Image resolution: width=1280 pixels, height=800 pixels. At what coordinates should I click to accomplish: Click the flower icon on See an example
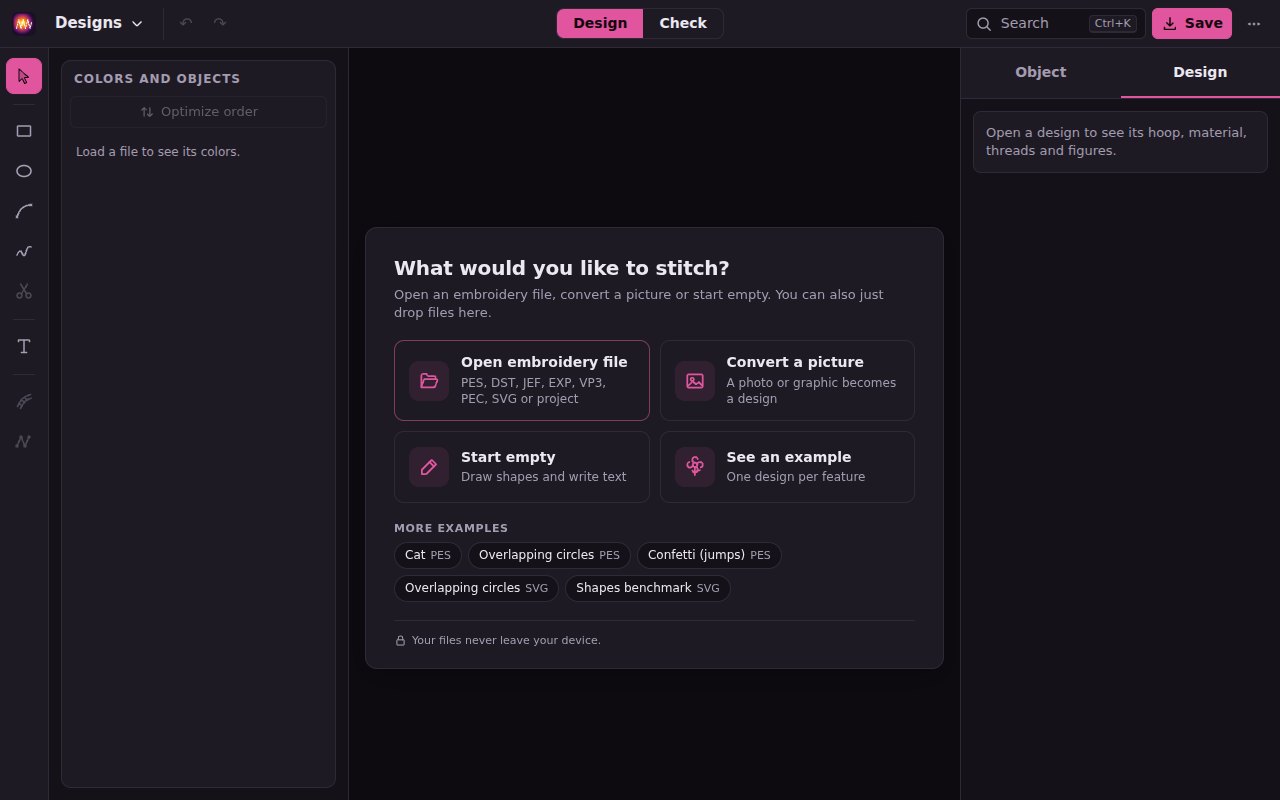(695, 467)
